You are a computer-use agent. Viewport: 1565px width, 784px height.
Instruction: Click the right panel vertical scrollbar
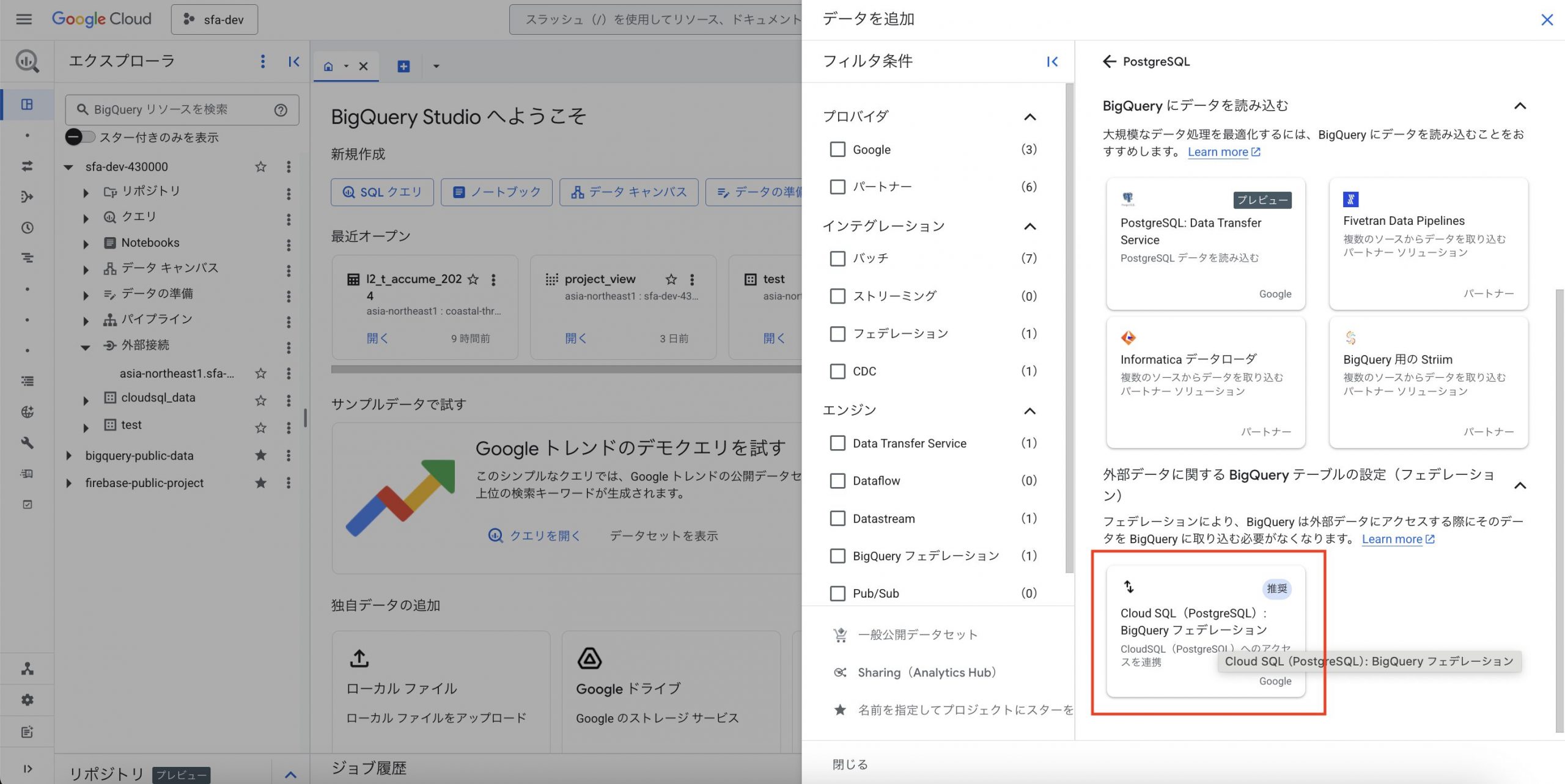point(1559,510)
